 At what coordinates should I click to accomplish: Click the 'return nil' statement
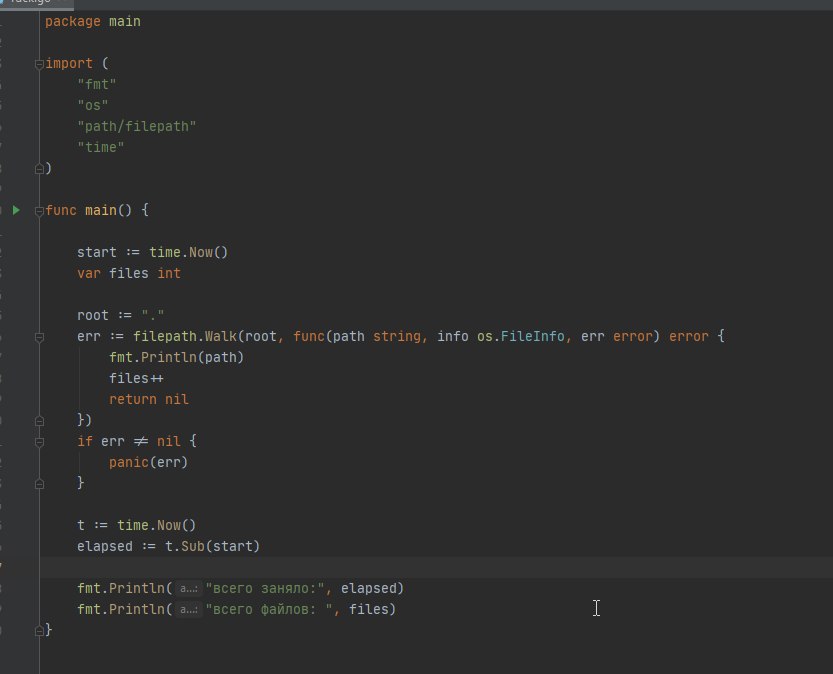coord(149,399)
